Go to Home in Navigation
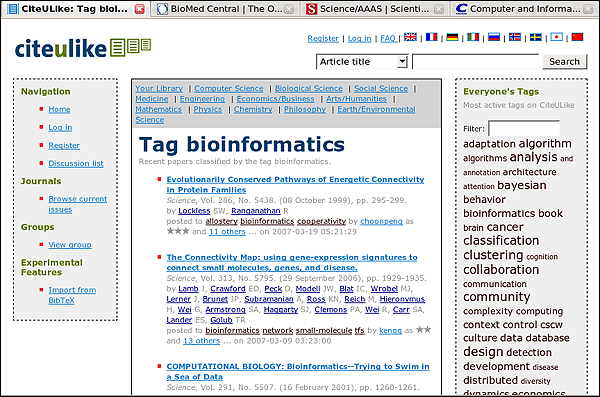Image resolution: width=600 pixels, height=397 pixels. pos(59,109)
